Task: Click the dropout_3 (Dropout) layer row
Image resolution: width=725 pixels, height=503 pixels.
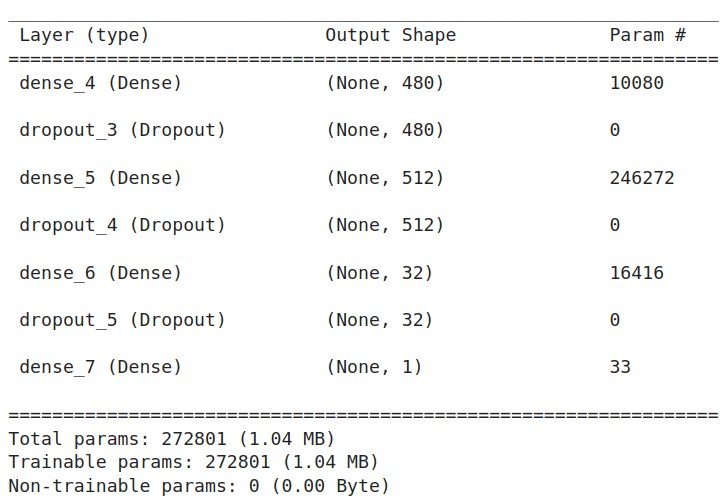Action: pyautogui.click(x=122, y=130)
